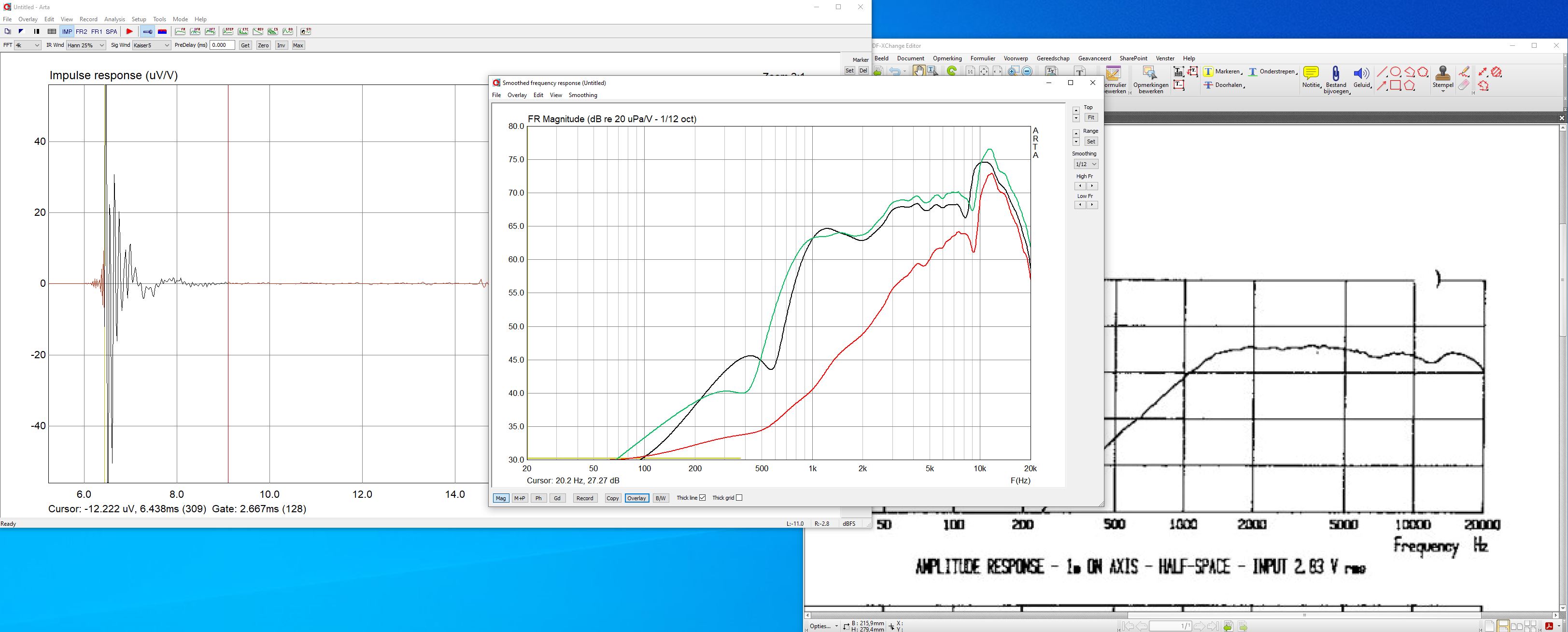This screenshot has width=1568, height=632.
Task: Click the Doorhalen strikethrough tool
Action: click(1224, 85)
